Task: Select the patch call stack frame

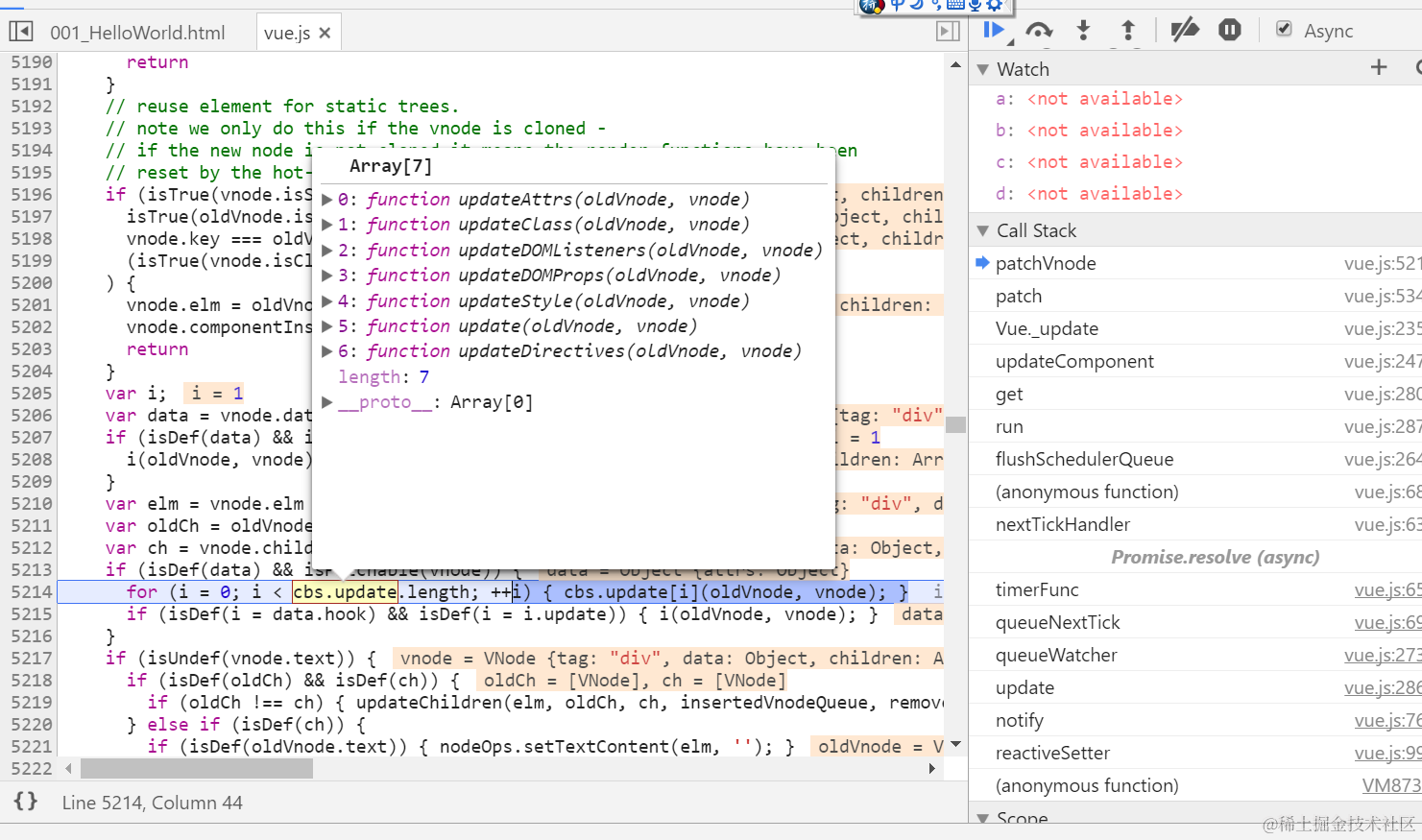Action: coord(1195,296)
